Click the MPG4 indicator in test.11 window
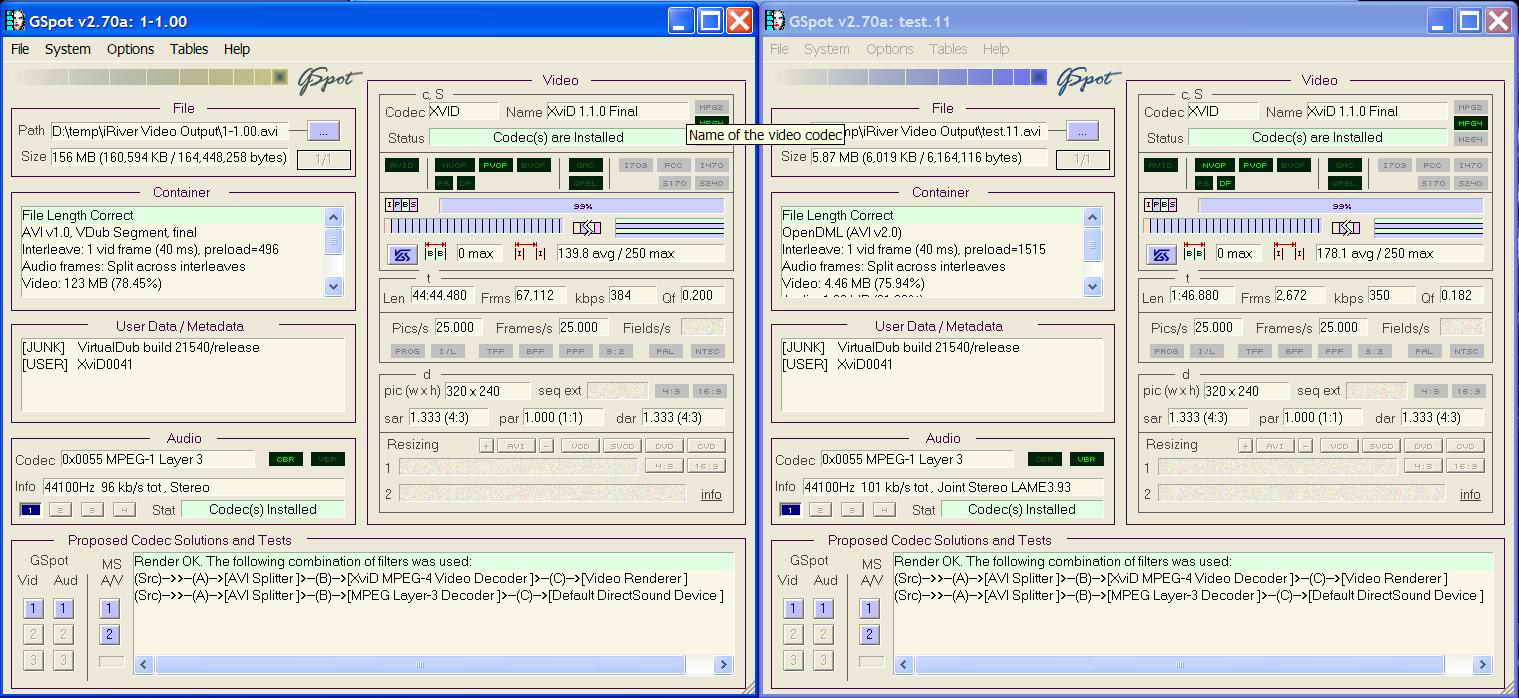This screenshot has height=698, width=1519. pos(1470,123)
